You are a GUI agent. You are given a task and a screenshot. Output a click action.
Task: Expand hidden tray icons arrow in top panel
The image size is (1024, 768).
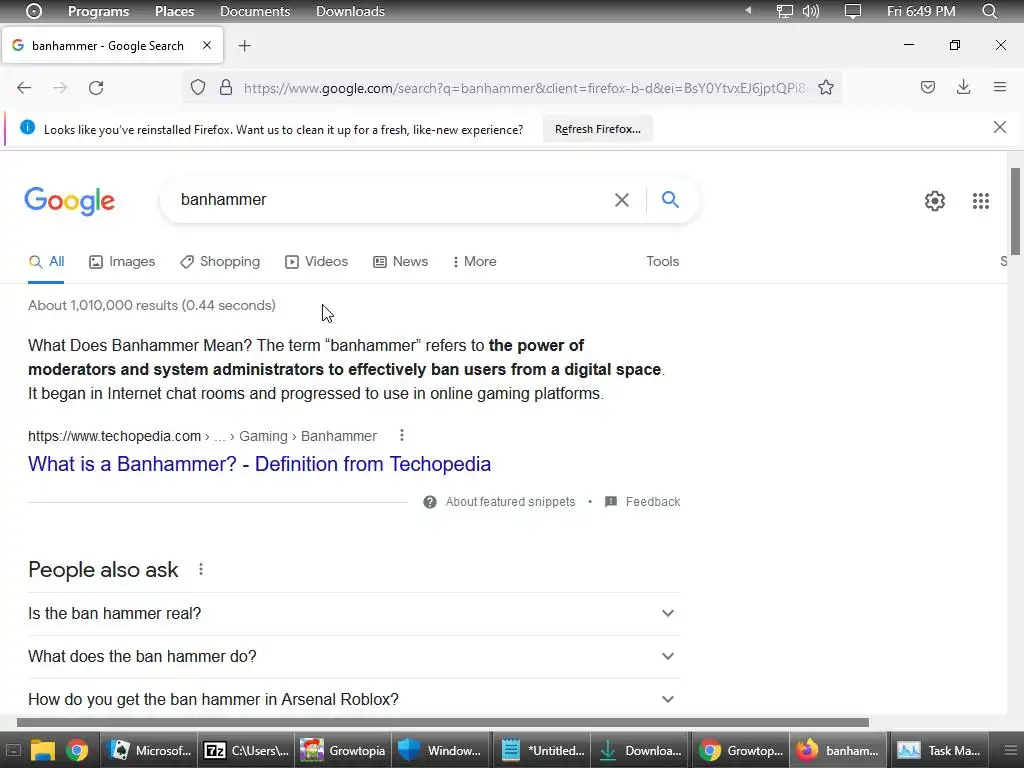[x=748, y=10]
